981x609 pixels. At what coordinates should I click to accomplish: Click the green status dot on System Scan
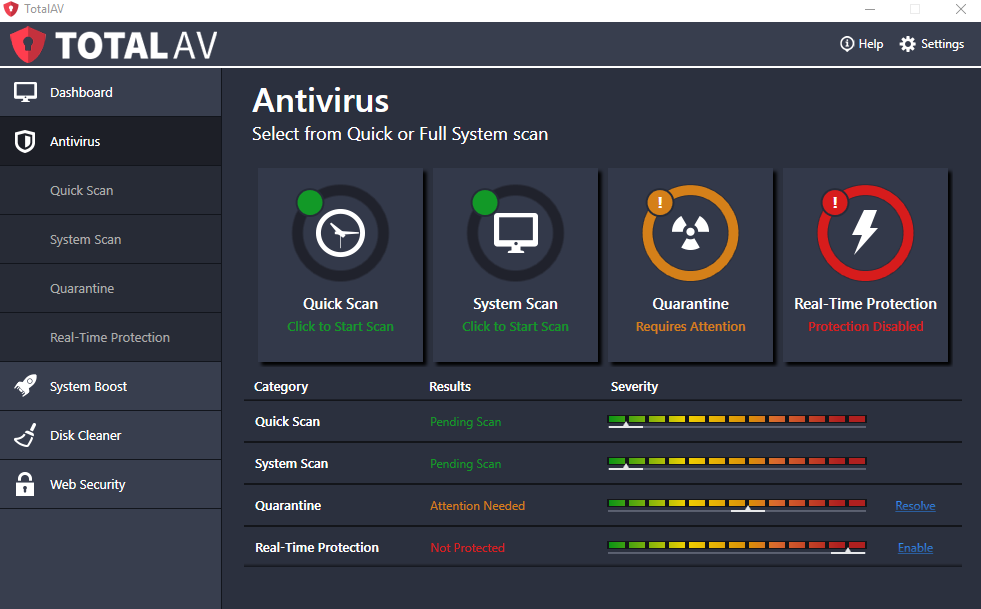(485, 202)
